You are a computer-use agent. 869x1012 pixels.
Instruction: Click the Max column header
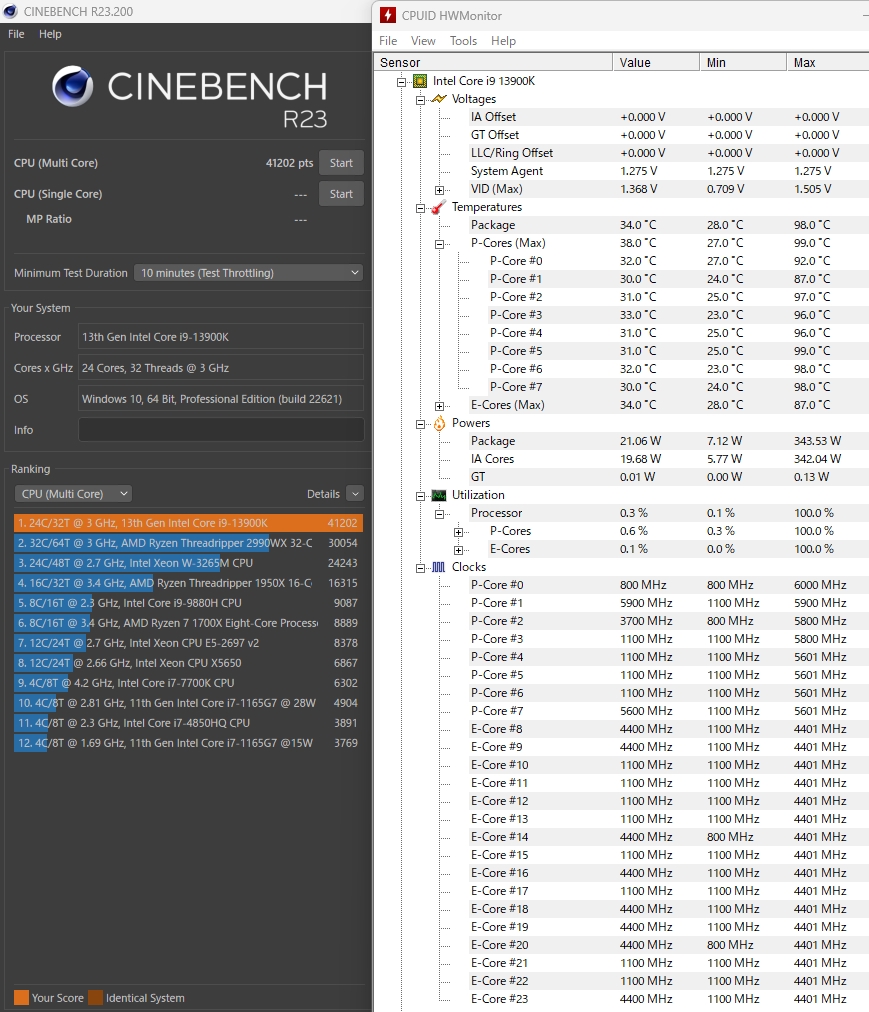828,63
